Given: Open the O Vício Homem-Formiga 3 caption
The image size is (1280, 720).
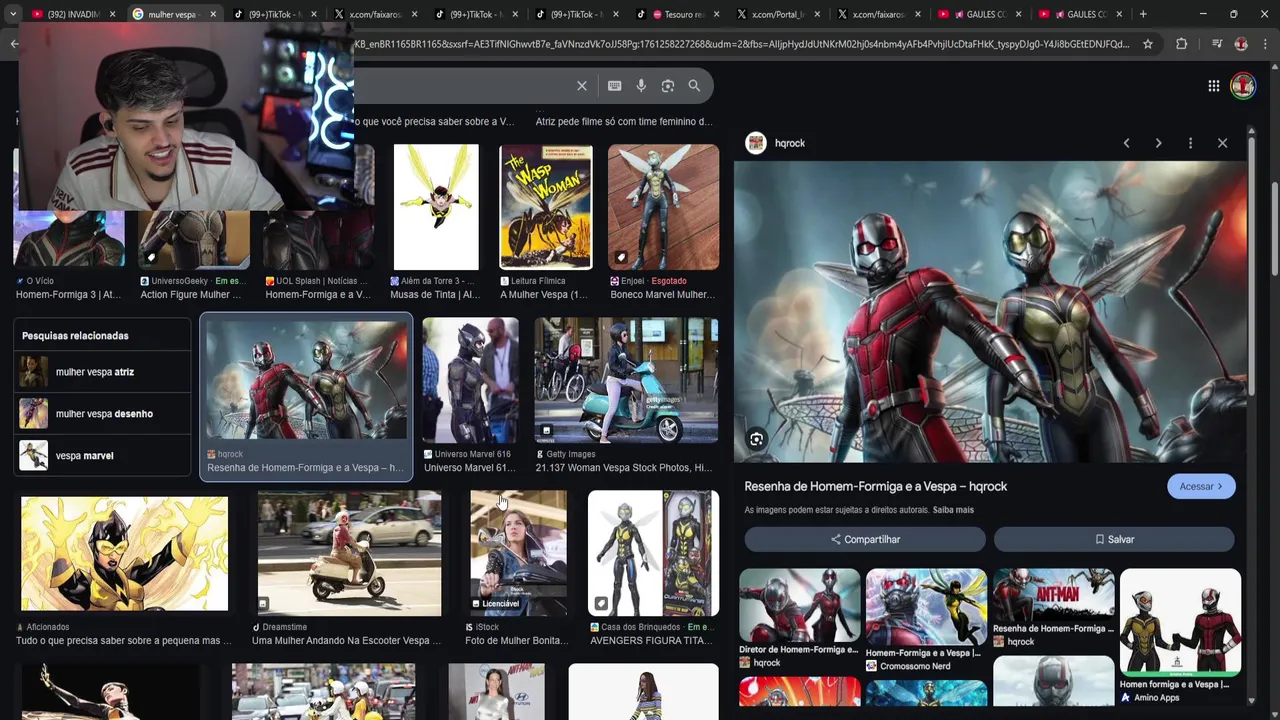Looking at the screenshot, I should pyautogui.click(x=69, y=295).
